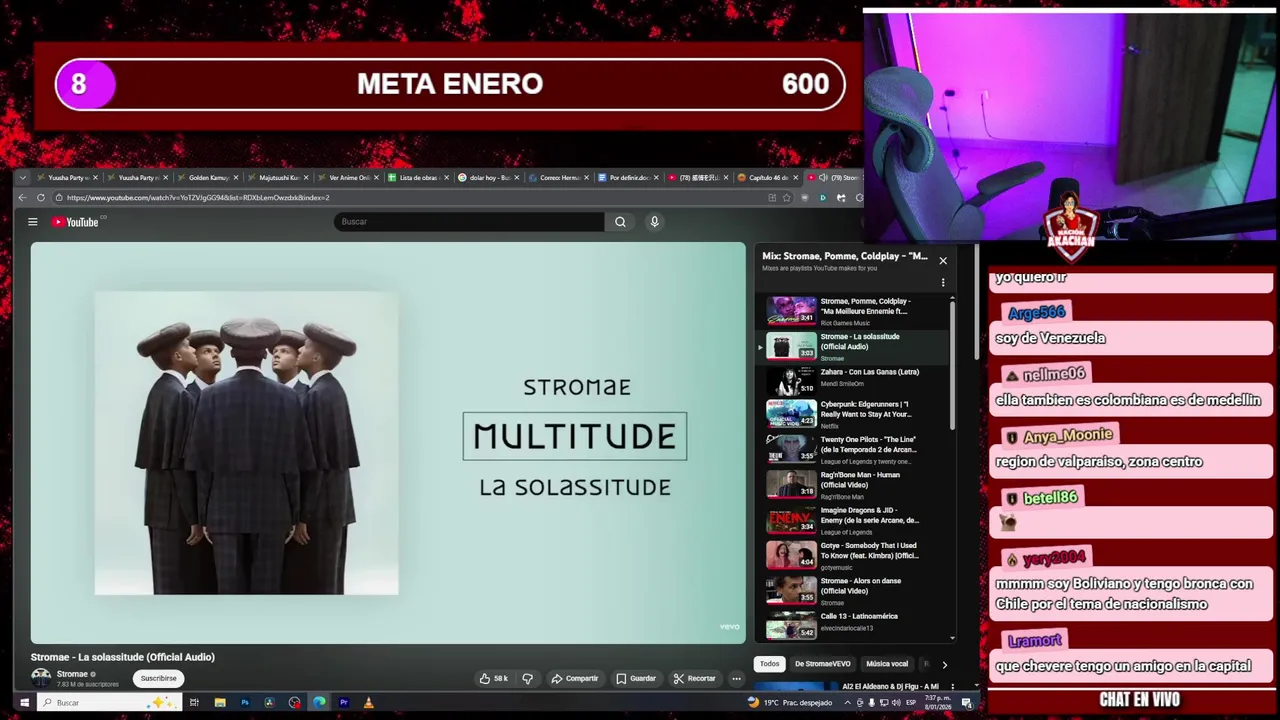Show hidden system tray icons

pyautogui.click(x=847, y=703)
